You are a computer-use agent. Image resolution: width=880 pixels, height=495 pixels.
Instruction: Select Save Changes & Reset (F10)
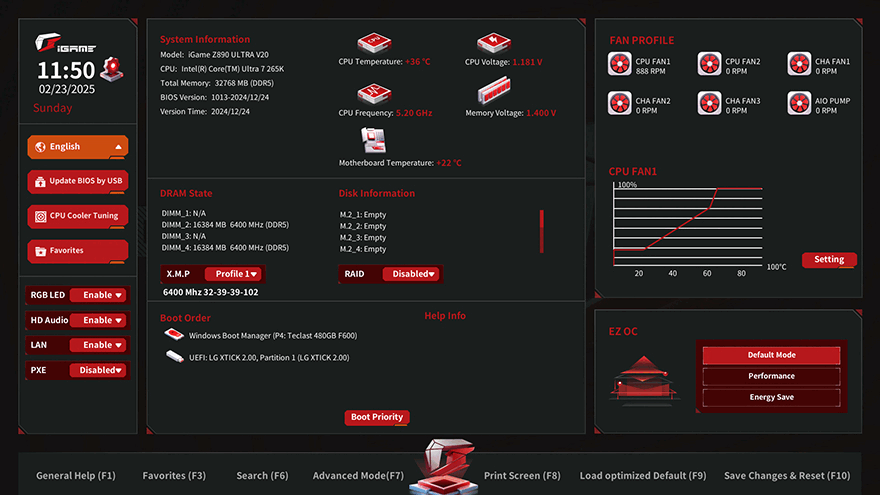[787, 476]
